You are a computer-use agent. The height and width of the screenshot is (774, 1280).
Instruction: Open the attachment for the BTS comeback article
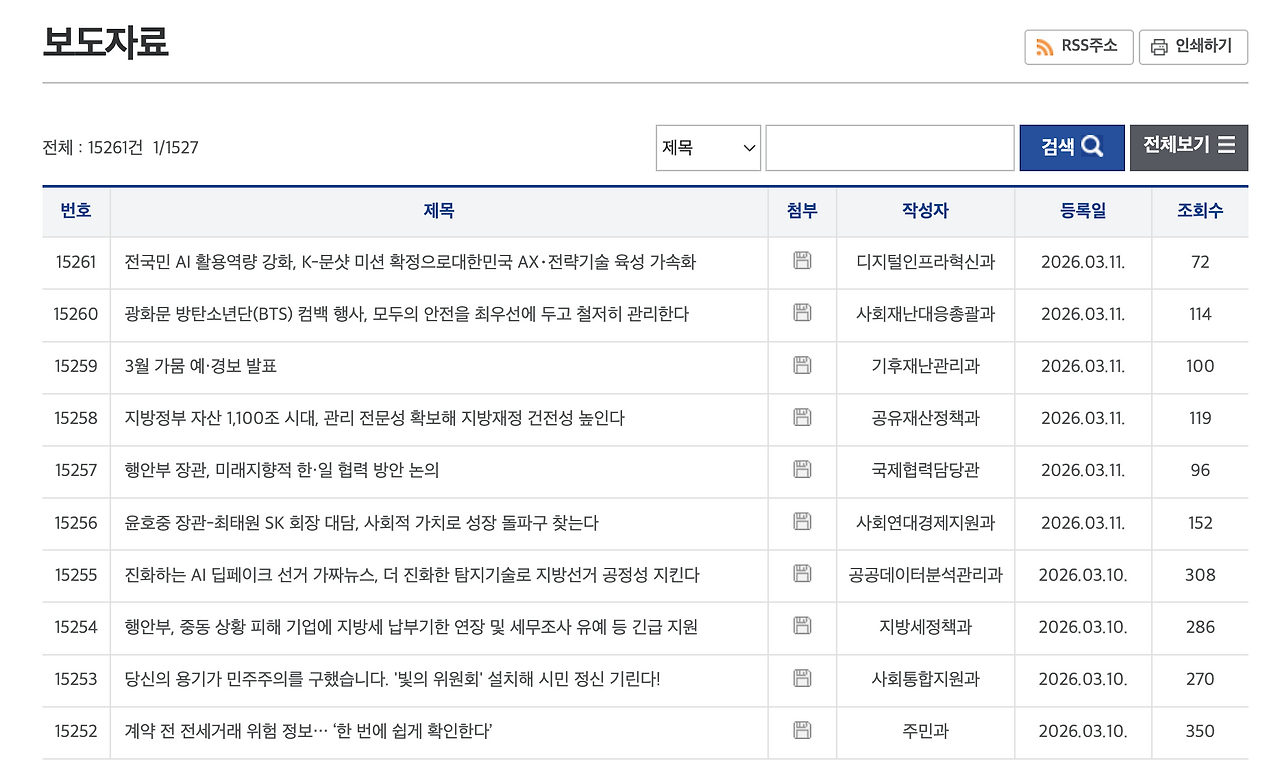[x=801, y=314]
